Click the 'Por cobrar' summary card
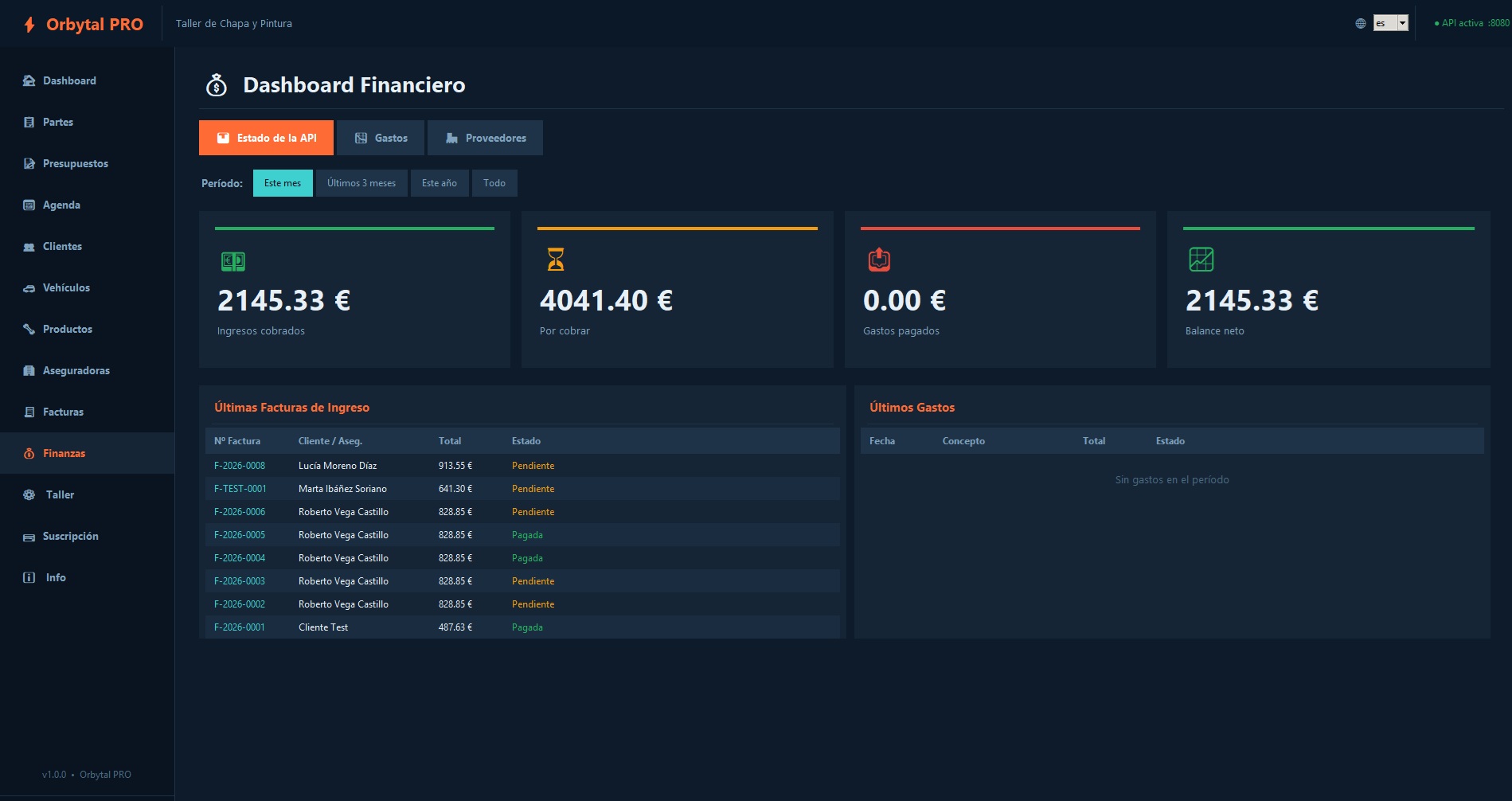This screenshot has width=1512, height=801. click(x=677, y=289)
